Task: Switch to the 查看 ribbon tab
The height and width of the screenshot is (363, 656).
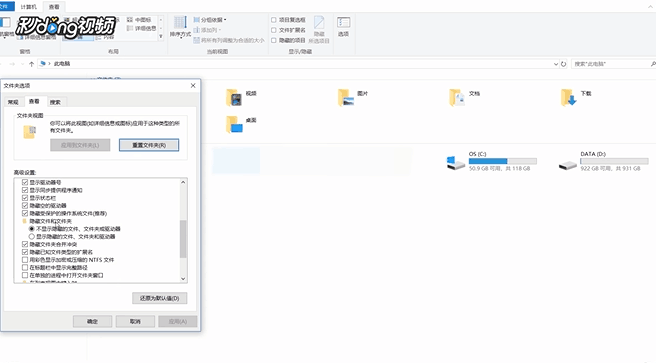Action: (54, 7)
